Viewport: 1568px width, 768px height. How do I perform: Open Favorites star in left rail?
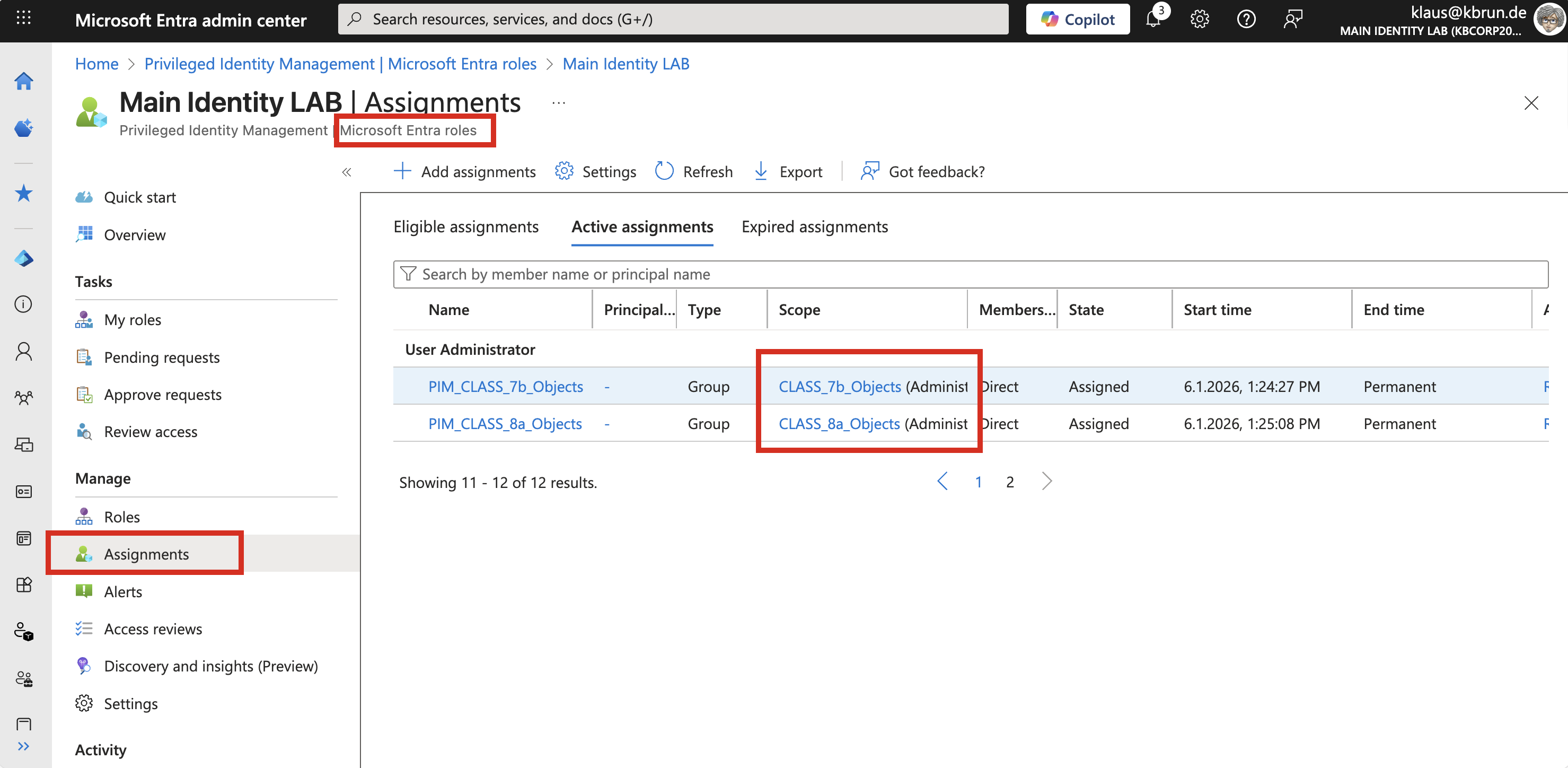tap(24, 193)
